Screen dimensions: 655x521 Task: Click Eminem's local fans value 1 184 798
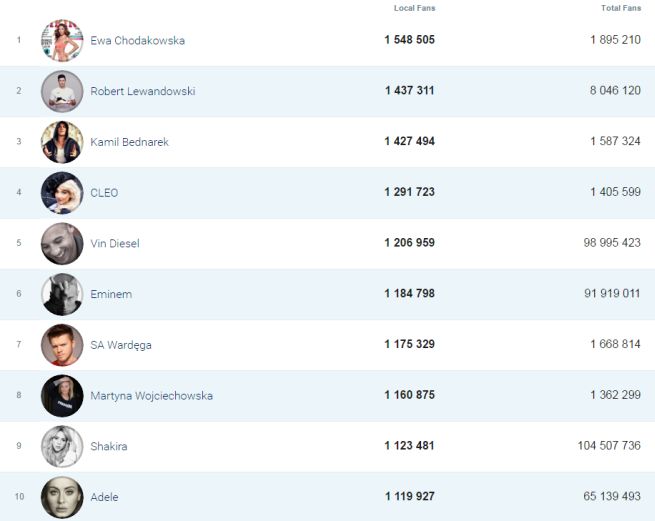coord(409,294)
